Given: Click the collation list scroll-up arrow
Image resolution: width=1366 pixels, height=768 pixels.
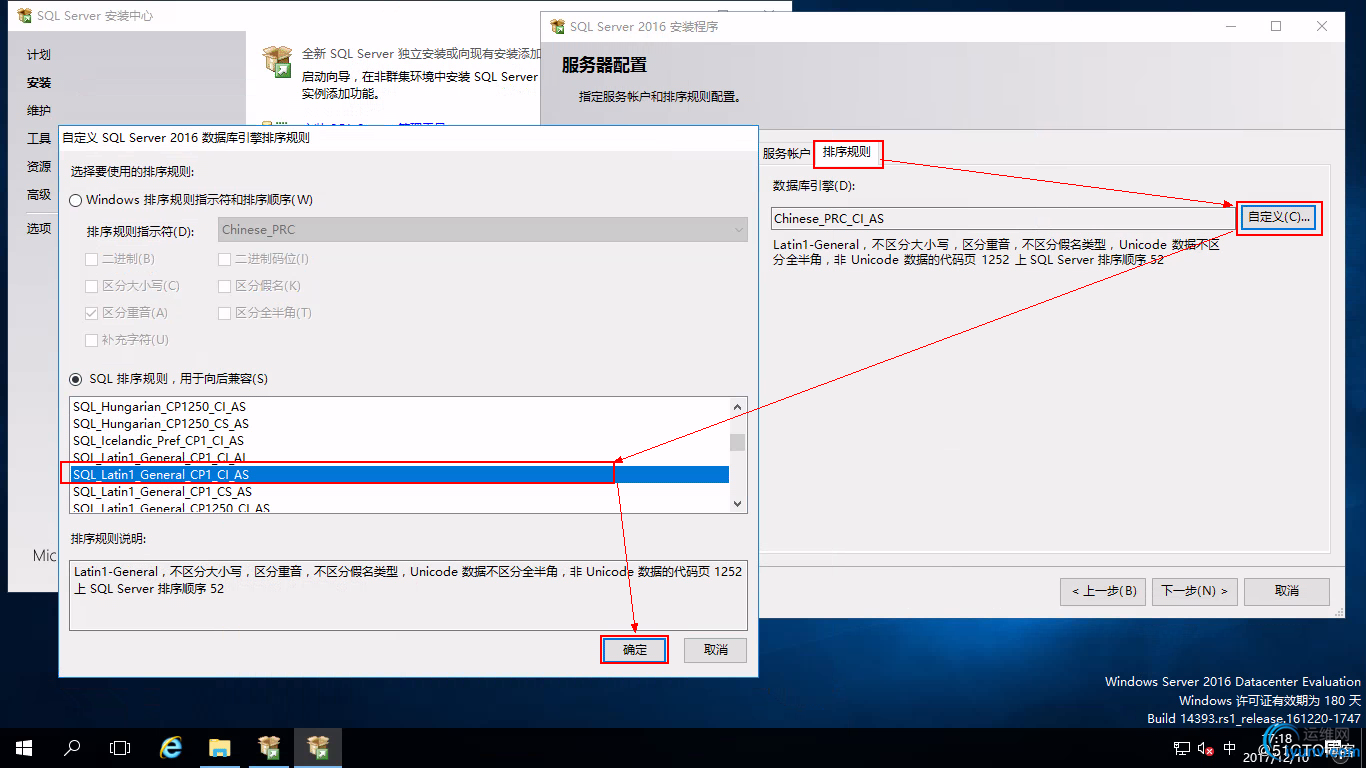Looking at the screenshot, I should pyautogui.click(x=738, y=407).
